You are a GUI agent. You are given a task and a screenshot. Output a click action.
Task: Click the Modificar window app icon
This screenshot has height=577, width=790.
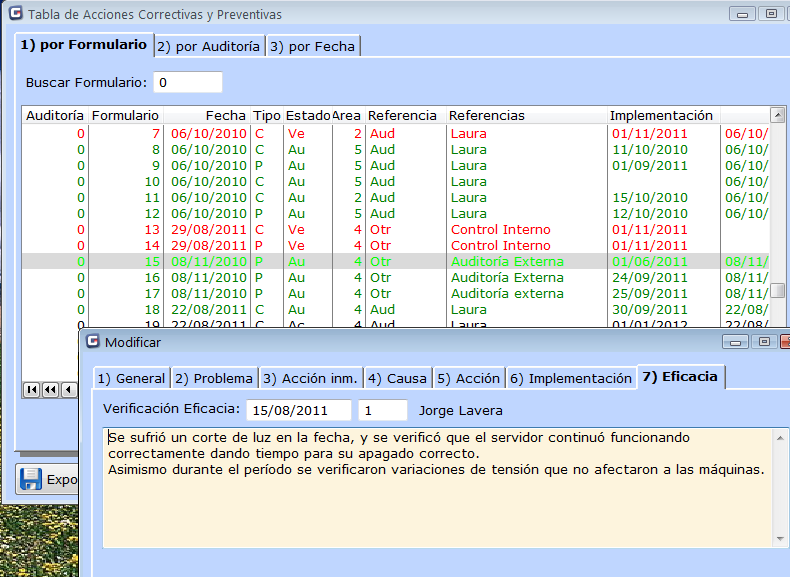pos(93,342)
